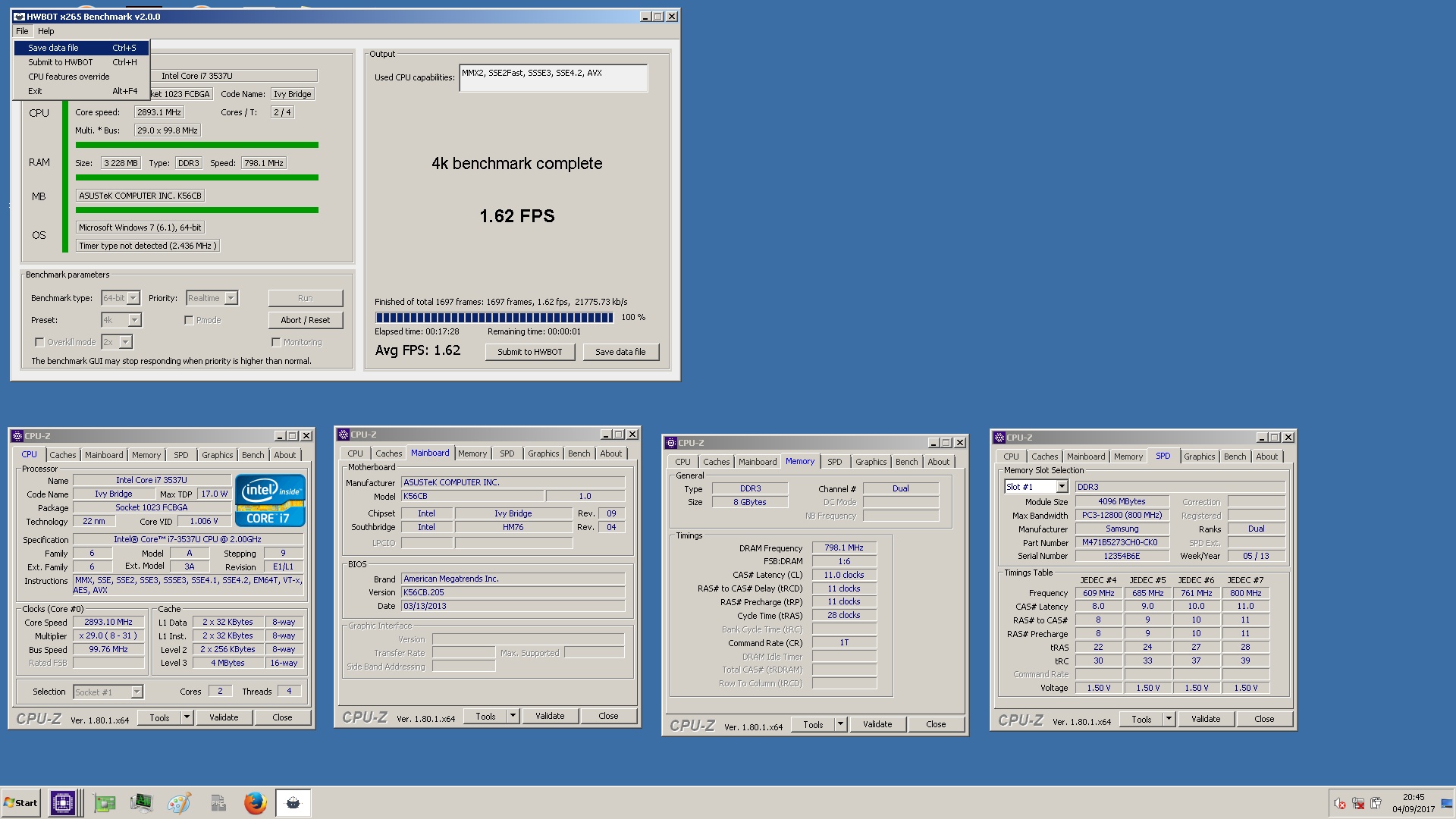
Task: Click title icon of CPU-Z Memory window
Action: pos(670,443)
